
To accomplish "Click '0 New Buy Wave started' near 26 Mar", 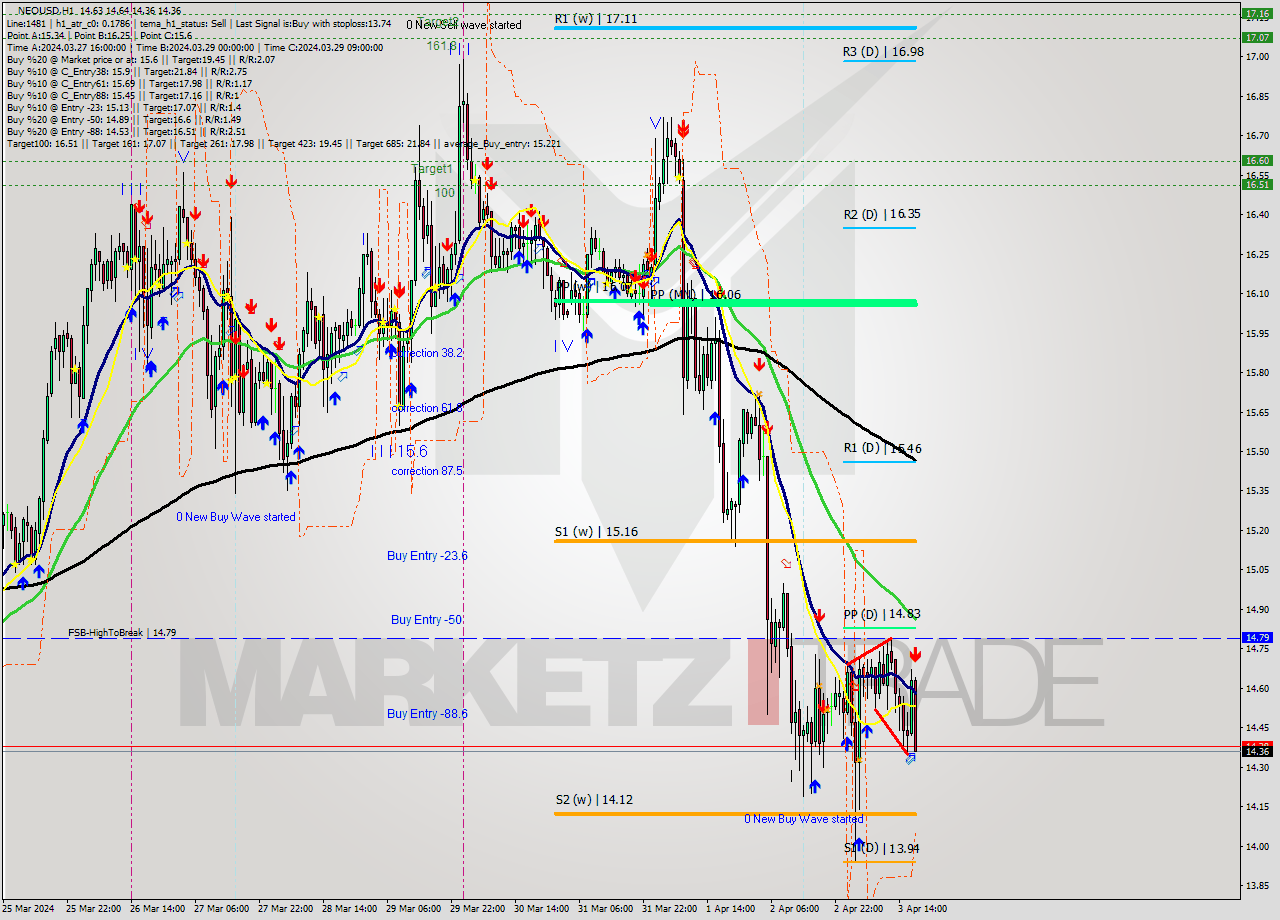I will point(236,517).
